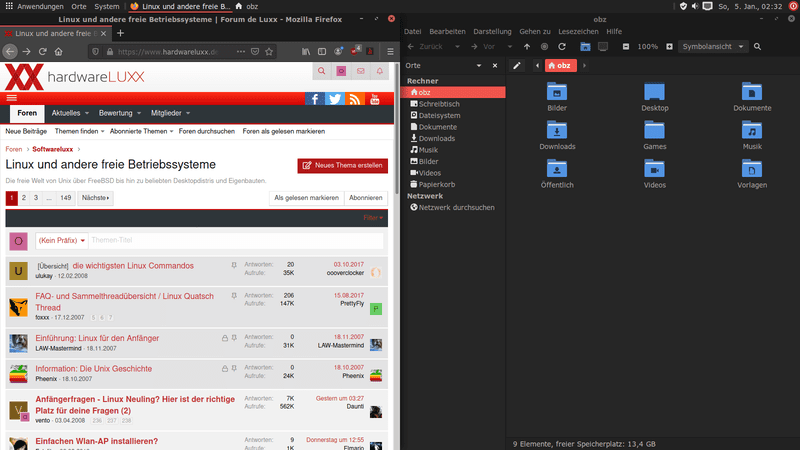Click Themen-Titel input field
Image resolution: width=800 pixels, height=450 pixels.
(x=236, y=240)
